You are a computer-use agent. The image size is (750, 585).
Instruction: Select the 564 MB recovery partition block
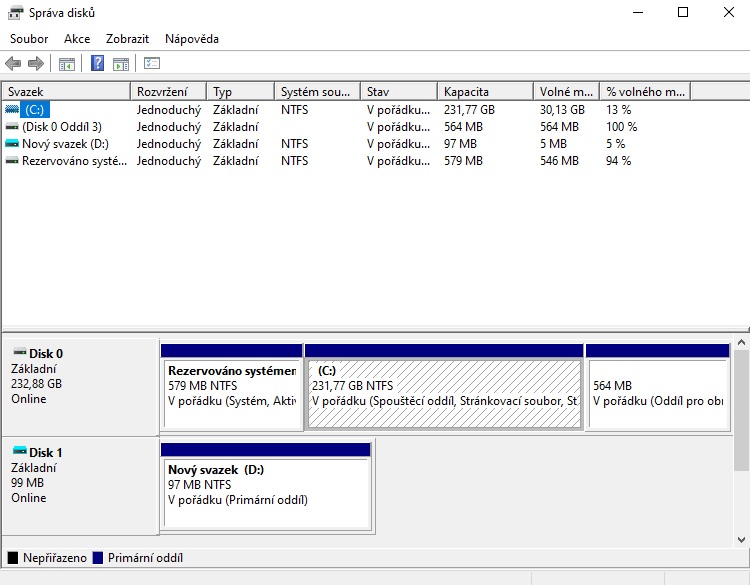tap(657, 394)
